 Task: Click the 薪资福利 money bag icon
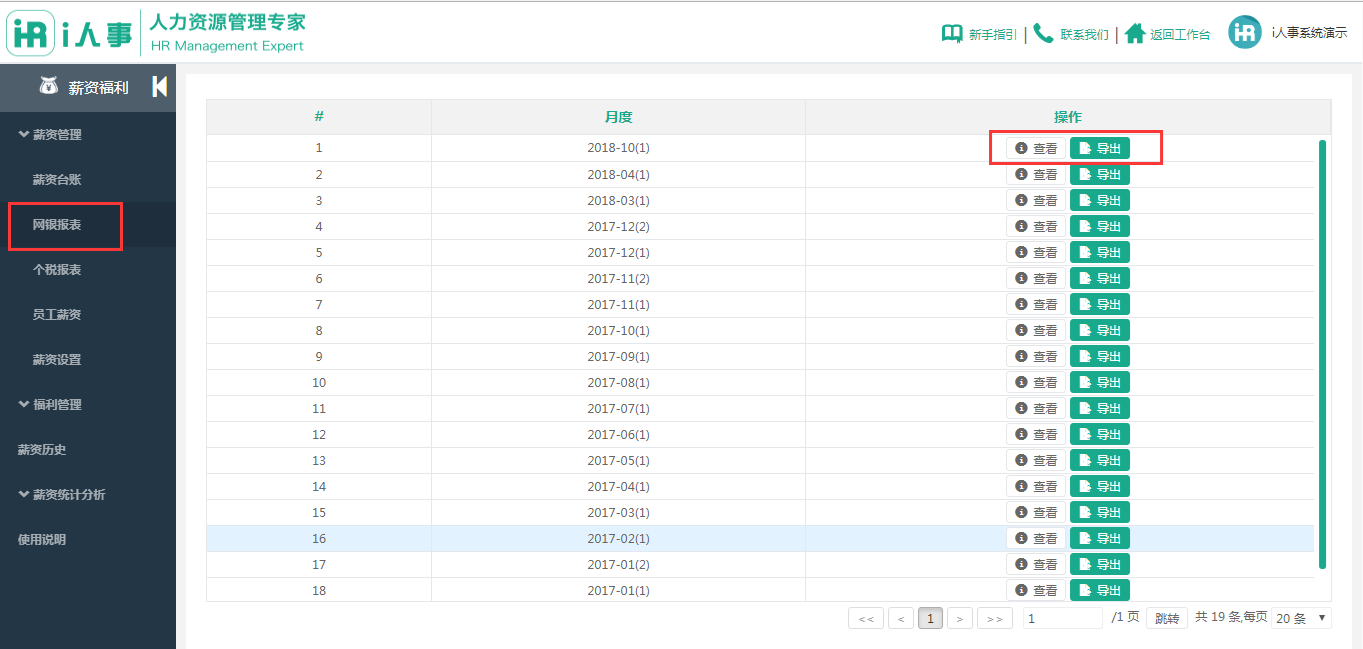(x=48, y=86)
